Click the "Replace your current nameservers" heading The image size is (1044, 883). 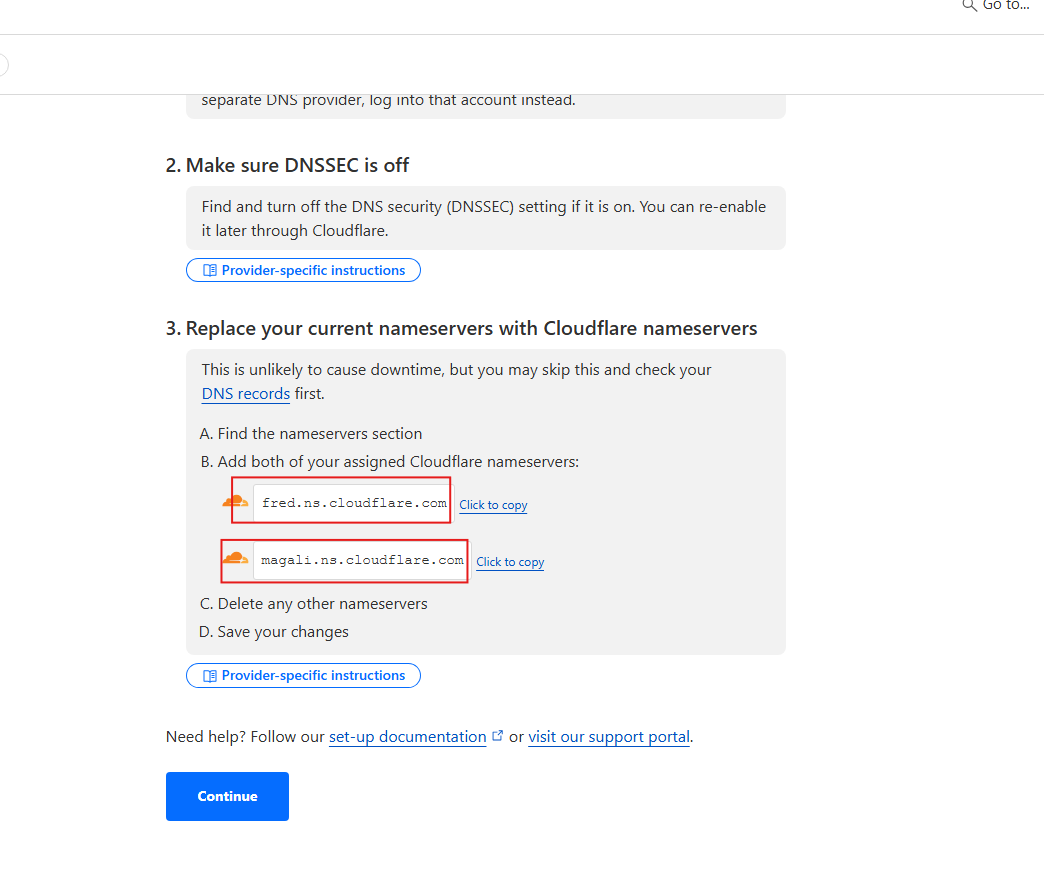(x=461, y=329)
